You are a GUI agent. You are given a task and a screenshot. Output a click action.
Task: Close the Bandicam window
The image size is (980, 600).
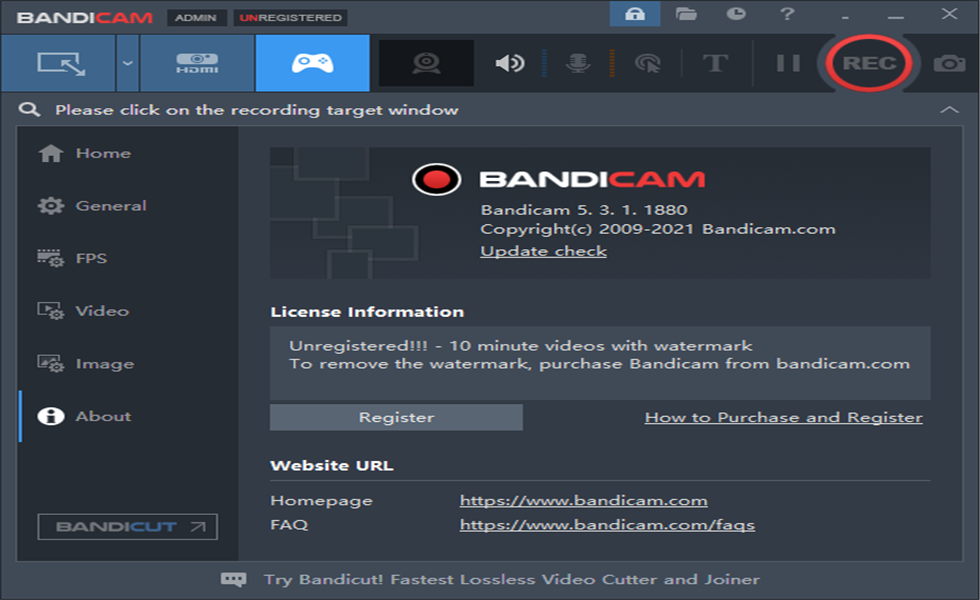click(x=949, y=14)
